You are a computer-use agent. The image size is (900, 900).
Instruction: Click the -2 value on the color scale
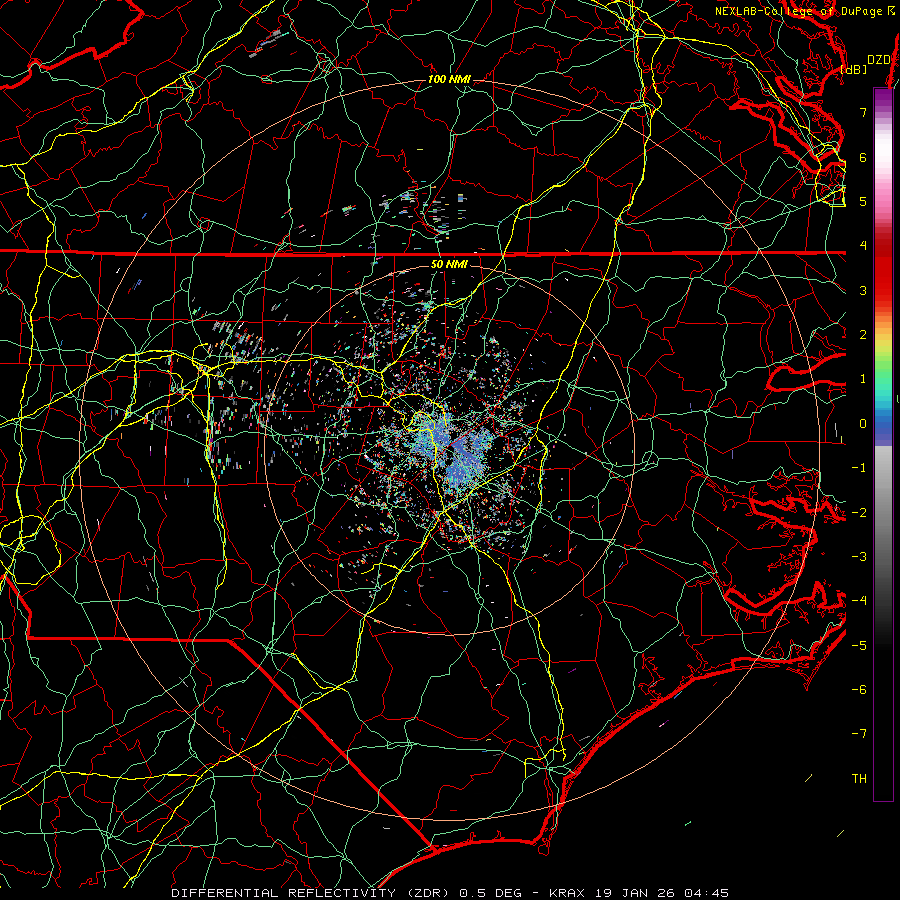point(859,513)
